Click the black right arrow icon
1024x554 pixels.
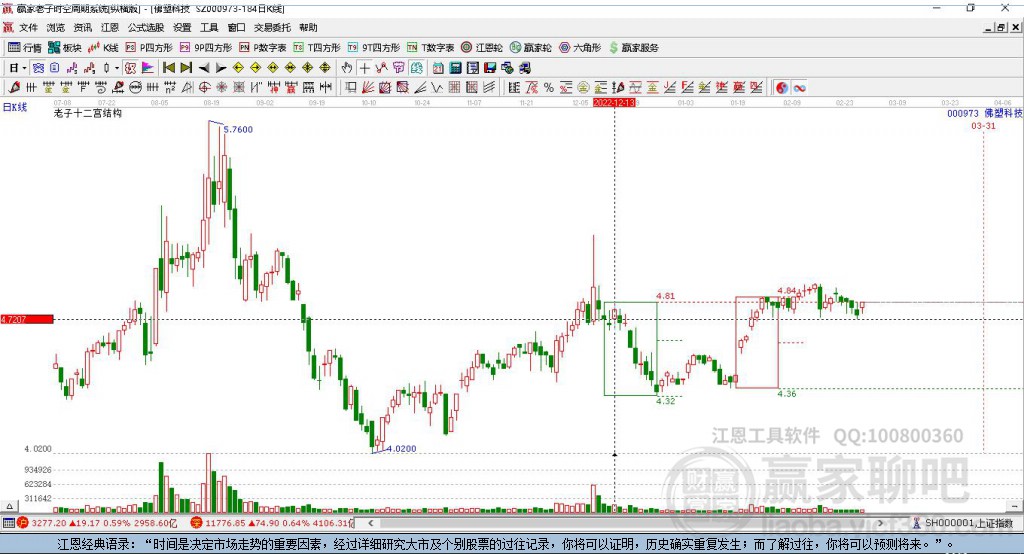point(221,68)
